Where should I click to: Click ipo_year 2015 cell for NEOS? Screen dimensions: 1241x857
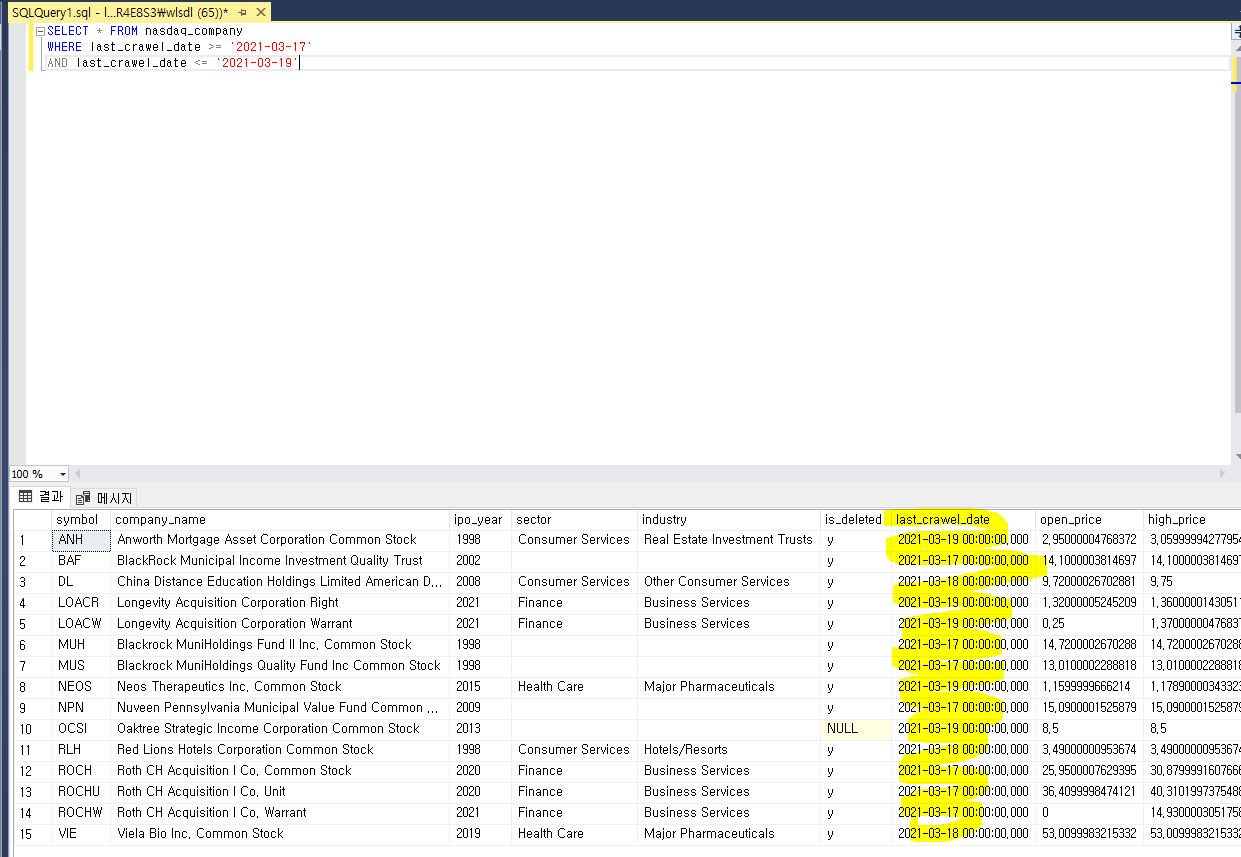(x=480, y=687)
